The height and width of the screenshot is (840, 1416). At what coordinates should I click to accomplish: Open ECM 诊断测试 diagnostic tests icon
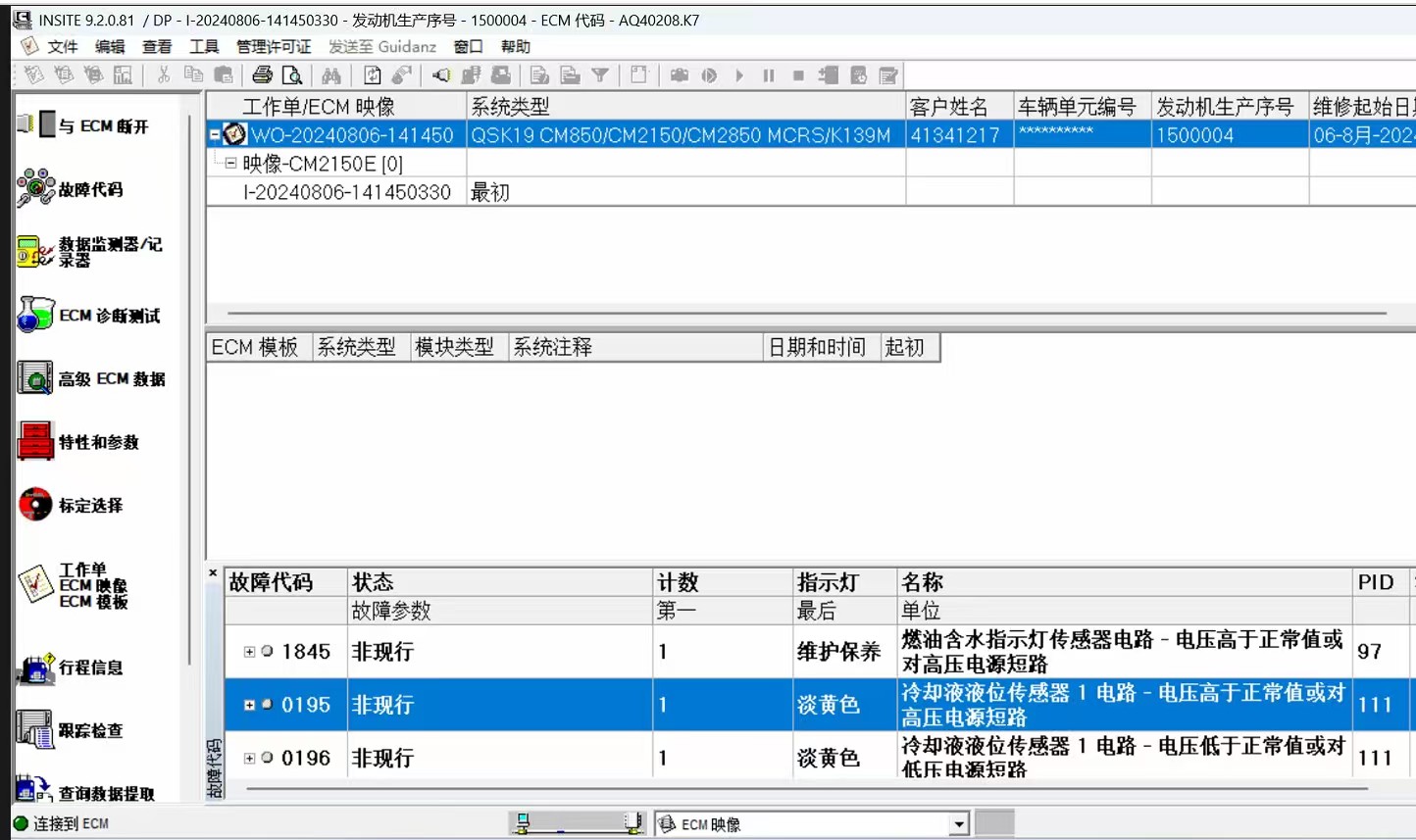point(35,315)
